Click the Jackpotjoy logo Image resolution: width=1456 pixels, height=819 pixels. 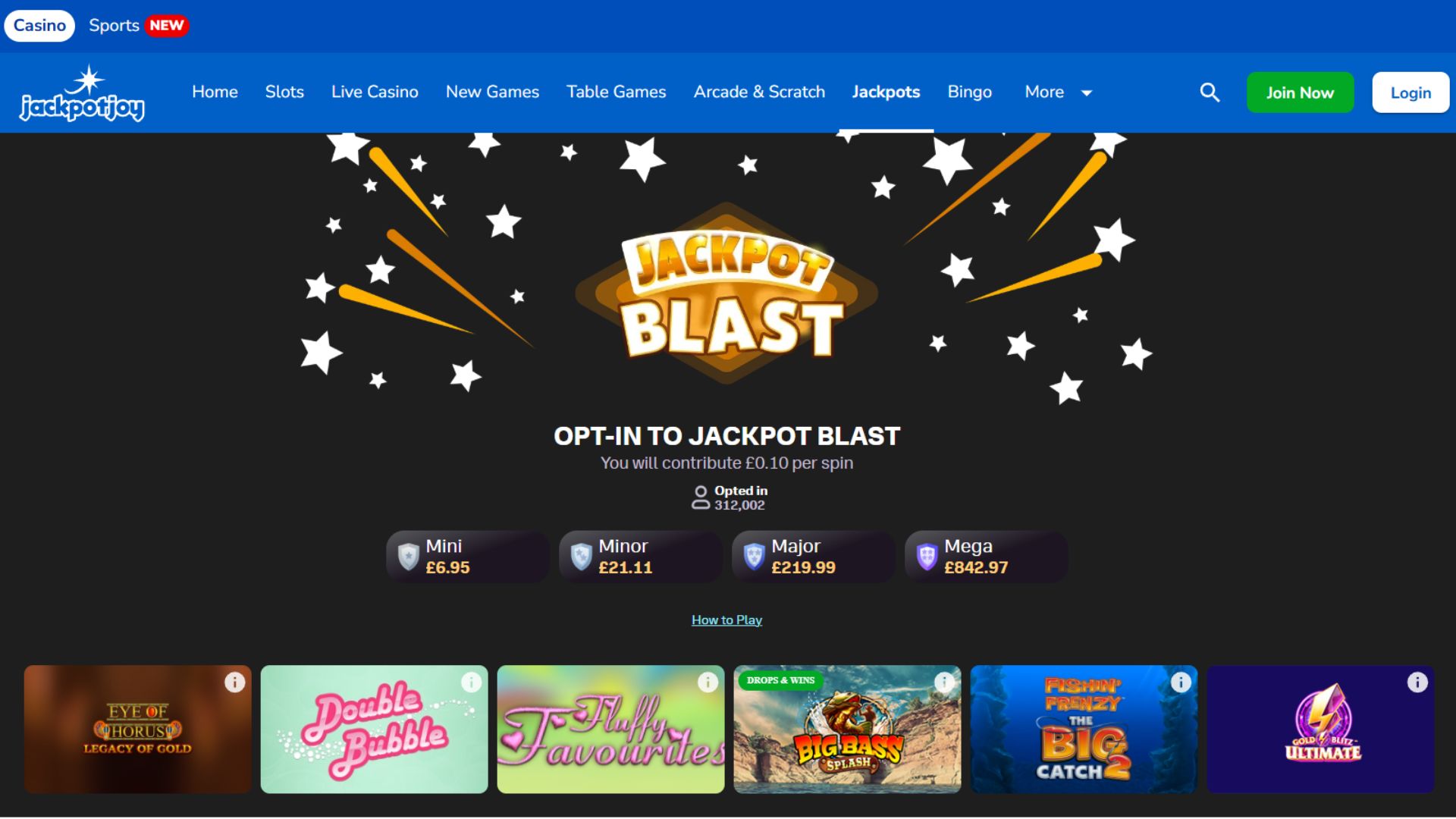click(82, 93)
